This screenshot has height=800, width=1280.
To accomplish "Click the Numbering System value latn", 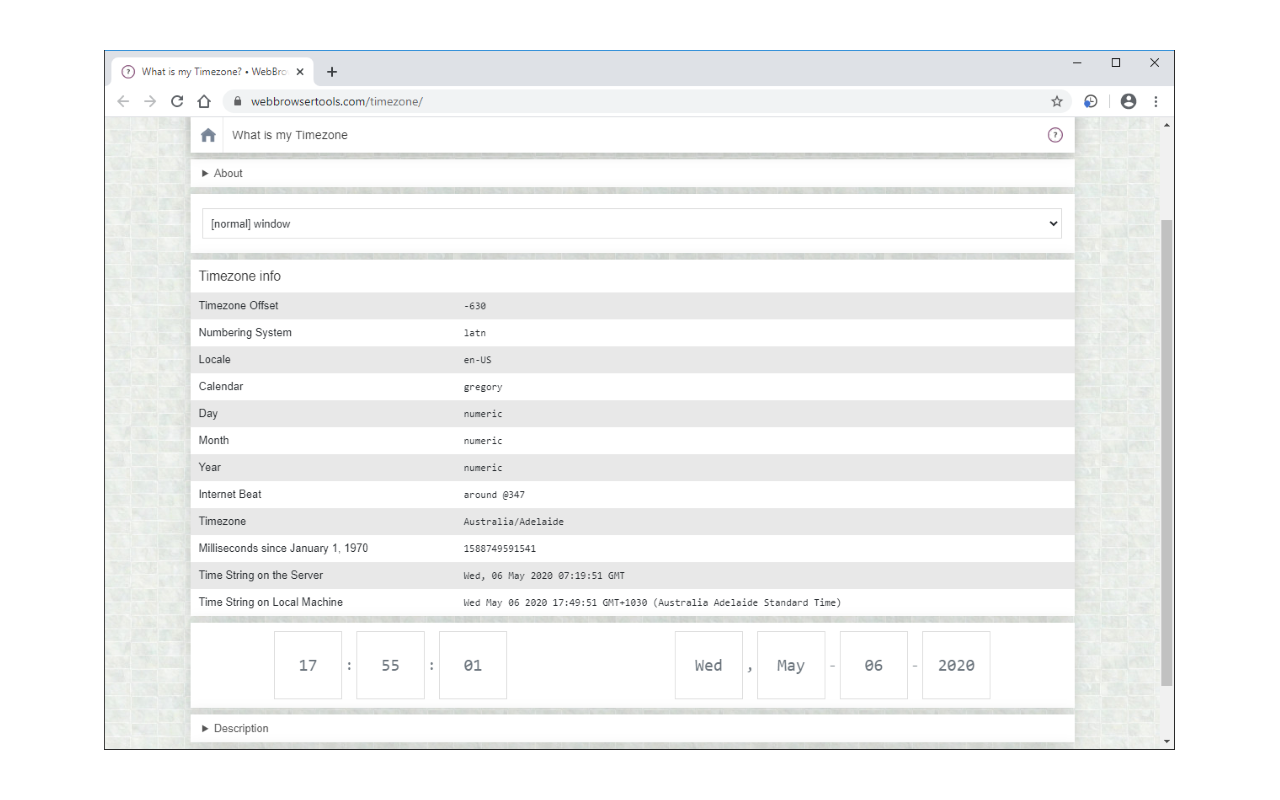I will click(x=475, y=333).
